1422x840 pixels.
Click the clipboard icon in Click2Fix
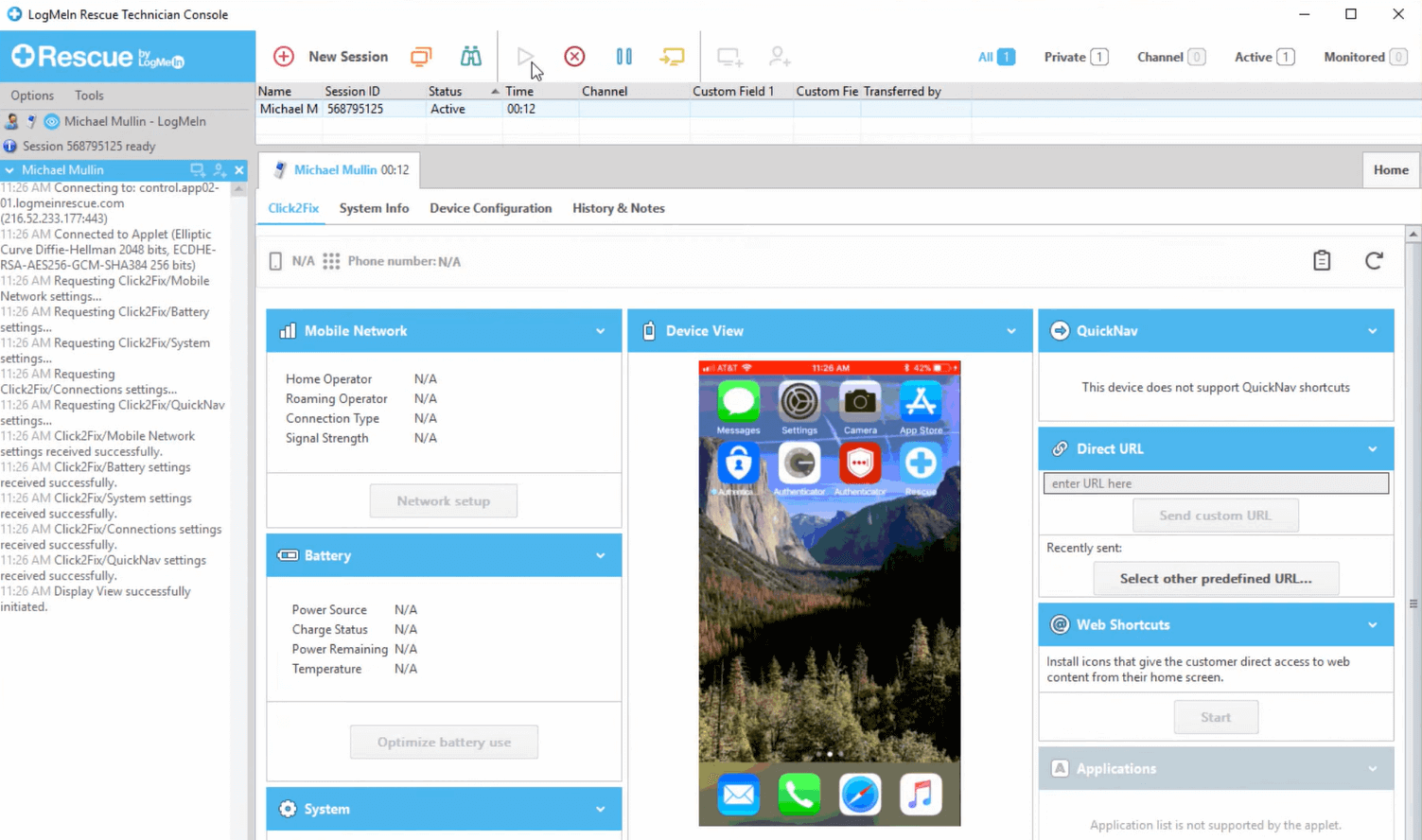pyautogui.click(x=1322, y=261)
